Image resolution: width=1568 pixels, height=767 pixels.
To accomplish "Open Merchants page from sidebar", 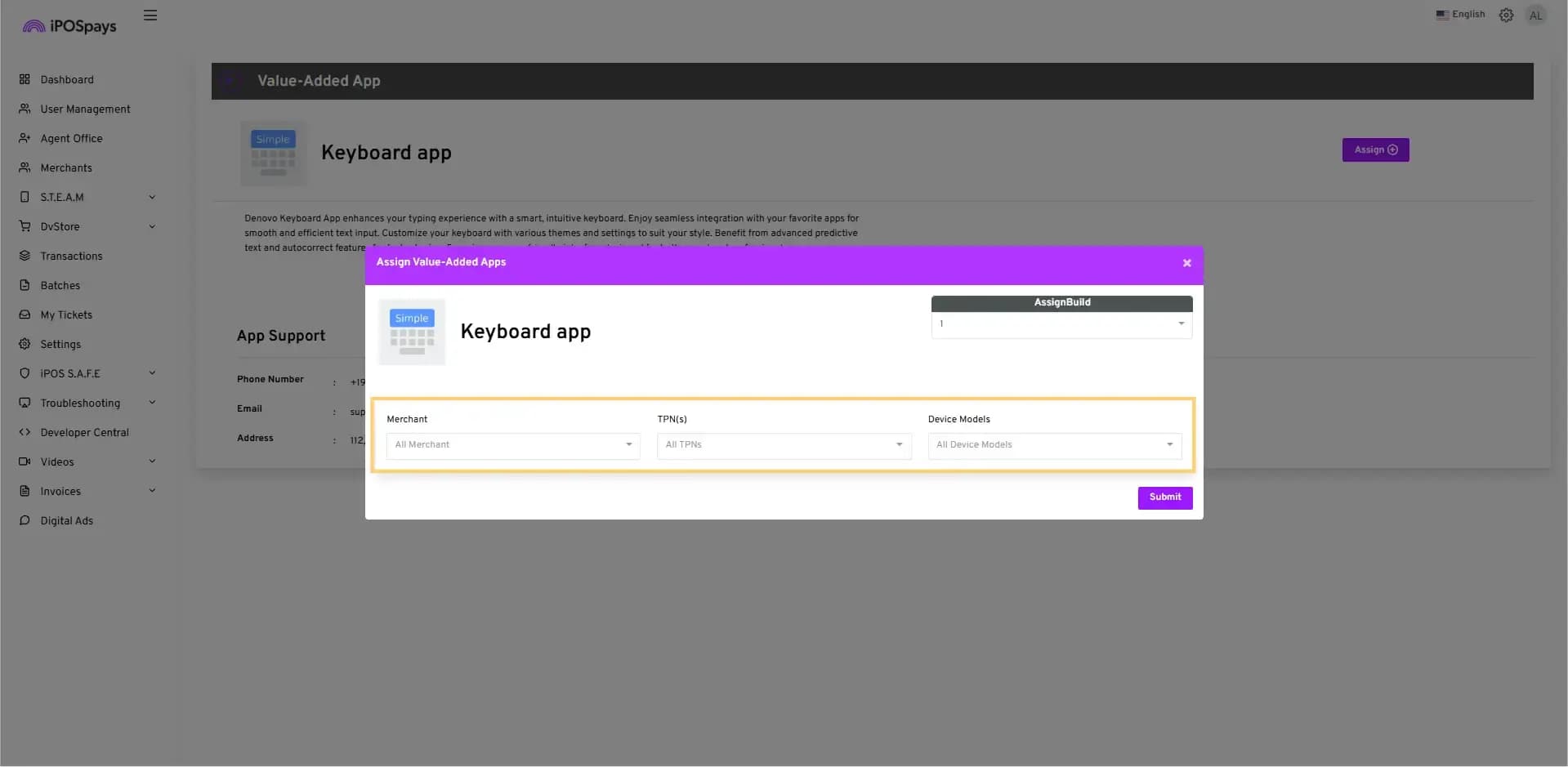I will [66, 167].
